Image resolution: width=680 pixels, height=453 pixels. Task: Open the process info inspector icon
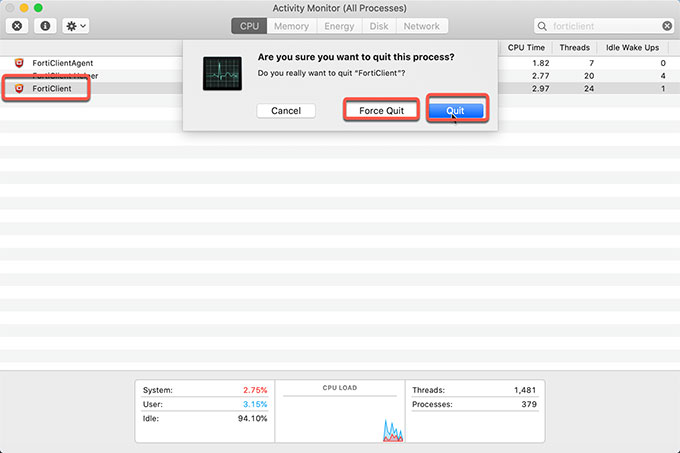tap(46, 26)
